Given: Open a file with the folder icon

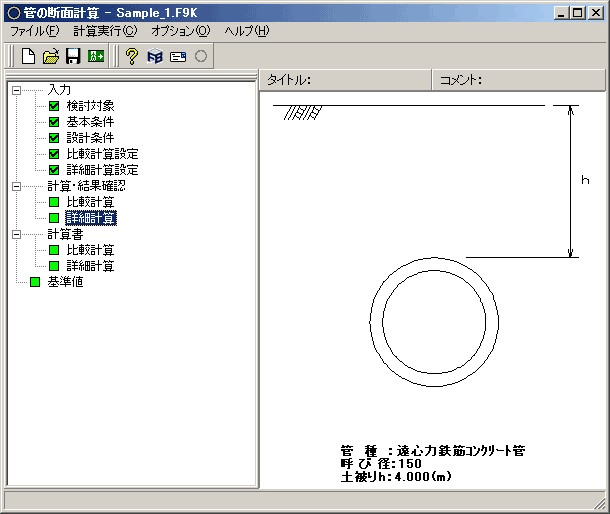Looking at the screenshot, I should tap(51, 56).
